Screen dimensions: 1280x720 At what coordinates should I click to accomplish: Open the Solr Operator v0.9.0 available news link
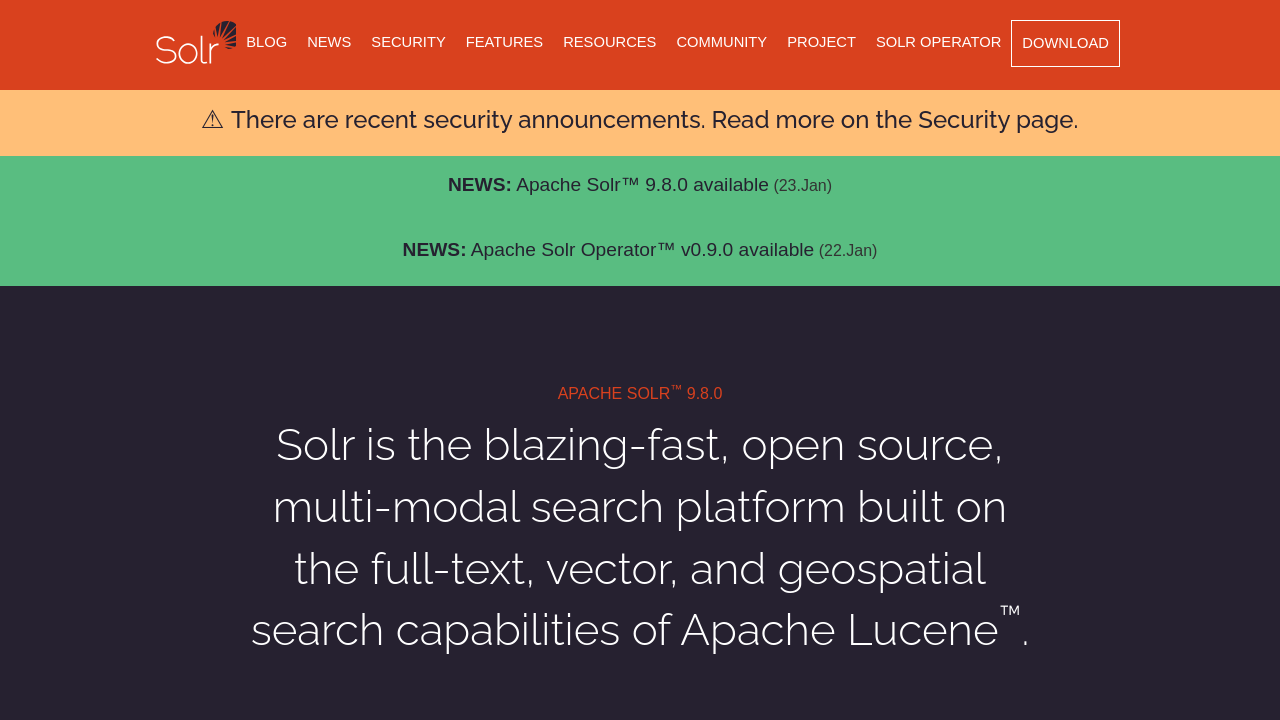[642, 250]
